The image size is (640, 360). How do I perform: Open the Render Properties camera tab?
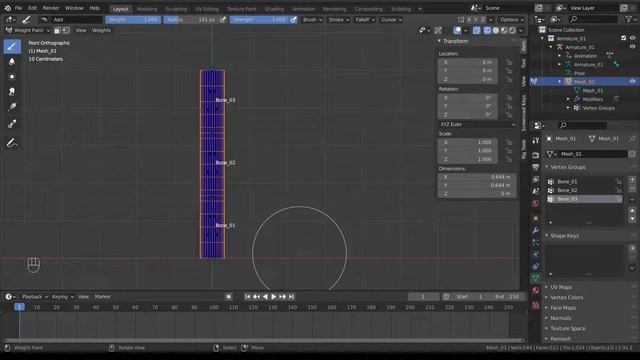tap(536, 156)
